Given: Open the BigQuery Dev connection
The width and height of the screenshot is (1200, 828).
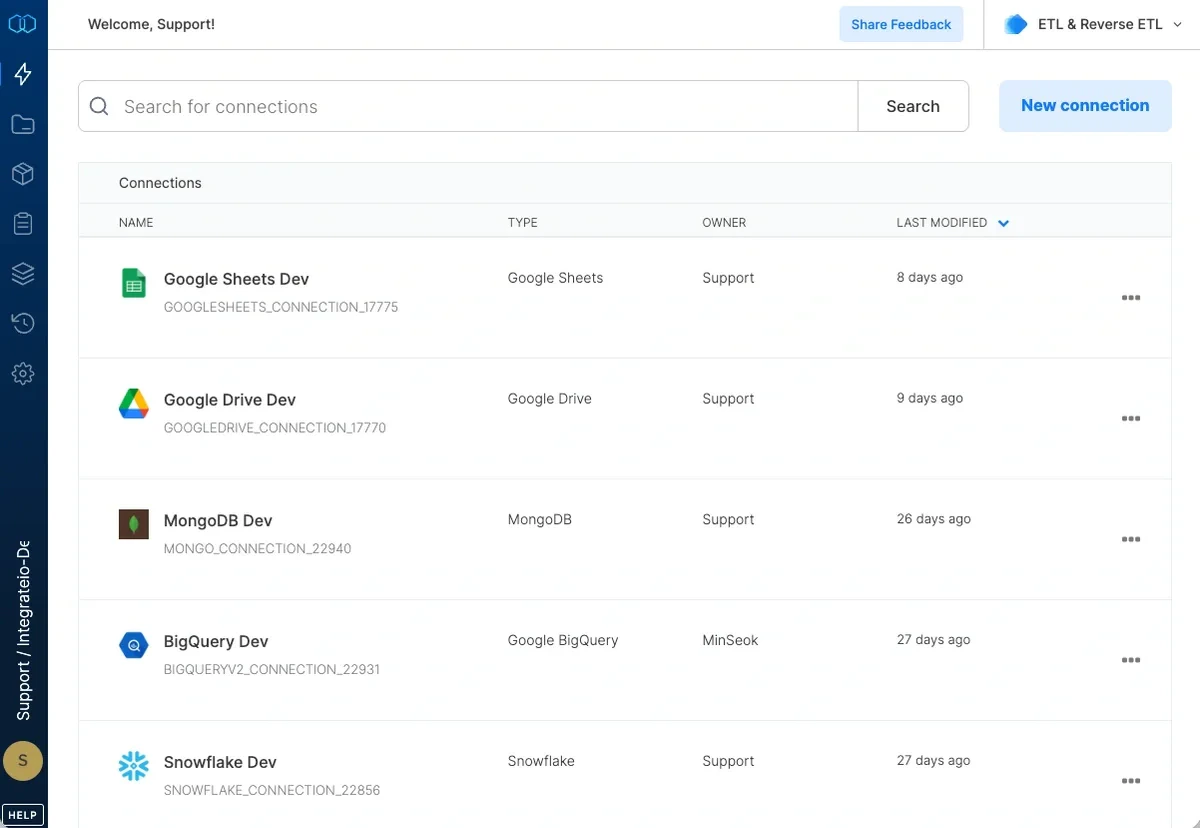Looking at the screenshot, I should coord(216,642).
